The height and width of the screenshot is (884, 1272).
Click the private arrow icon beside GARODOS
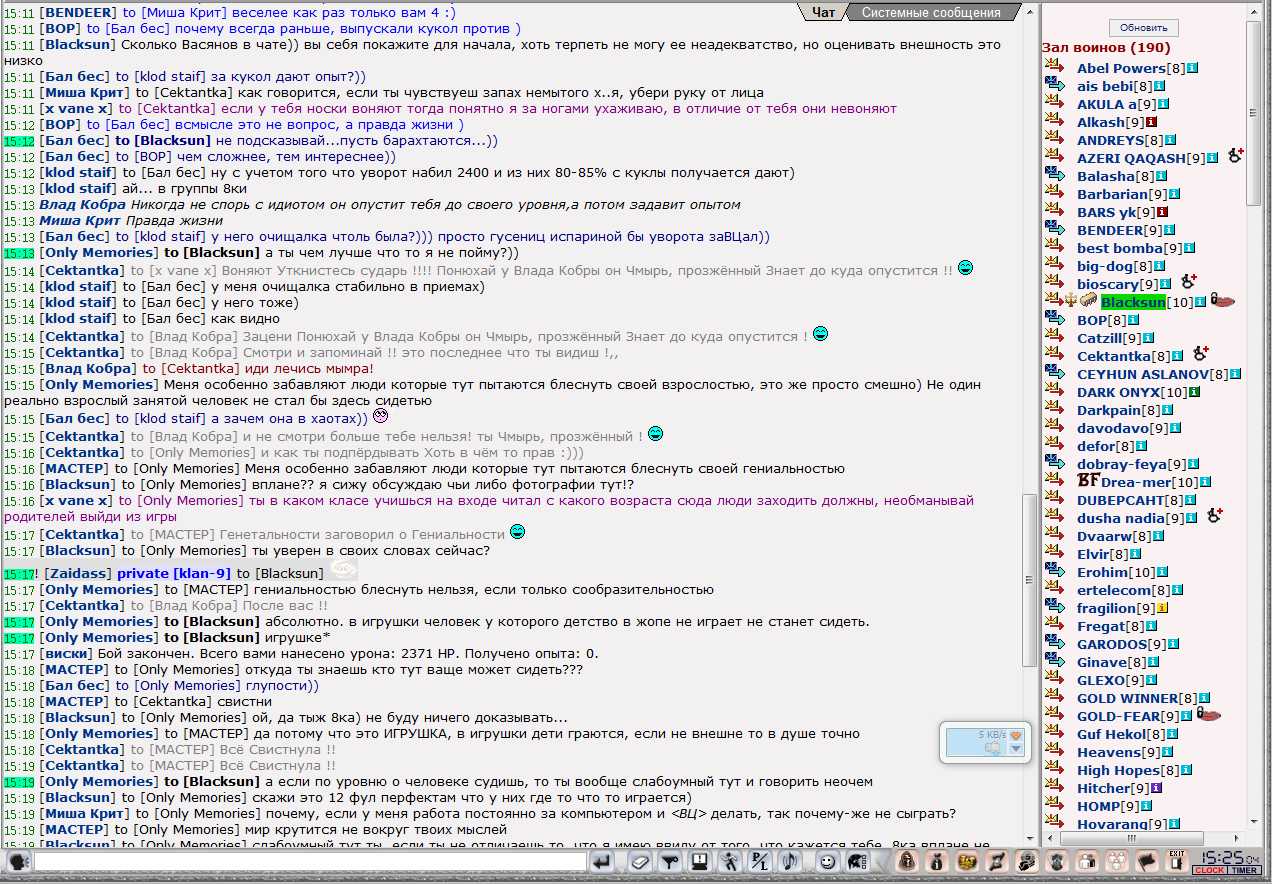point(1056,644)
